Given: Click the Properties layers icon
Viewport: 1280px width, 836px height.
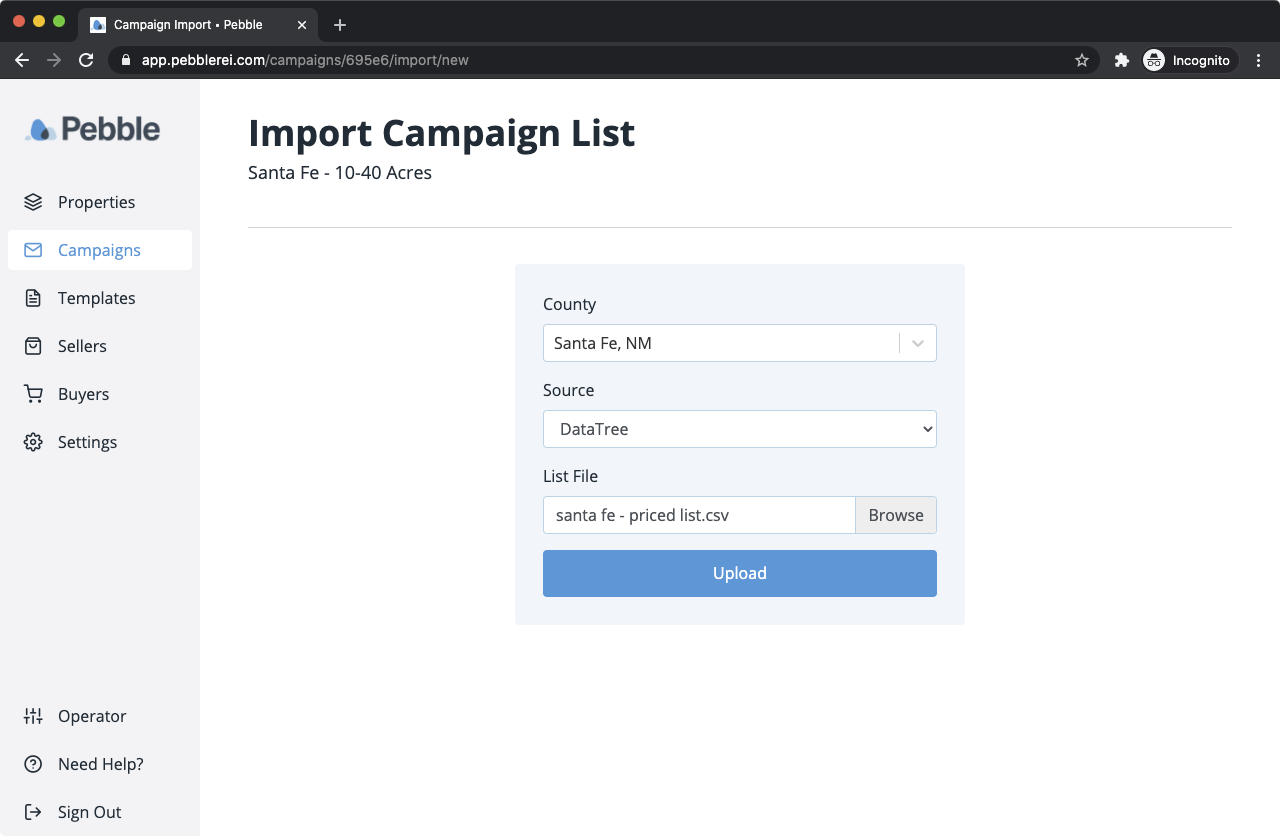Looking at the screenshot, I should pyautogui.click(x=33, y=202).
